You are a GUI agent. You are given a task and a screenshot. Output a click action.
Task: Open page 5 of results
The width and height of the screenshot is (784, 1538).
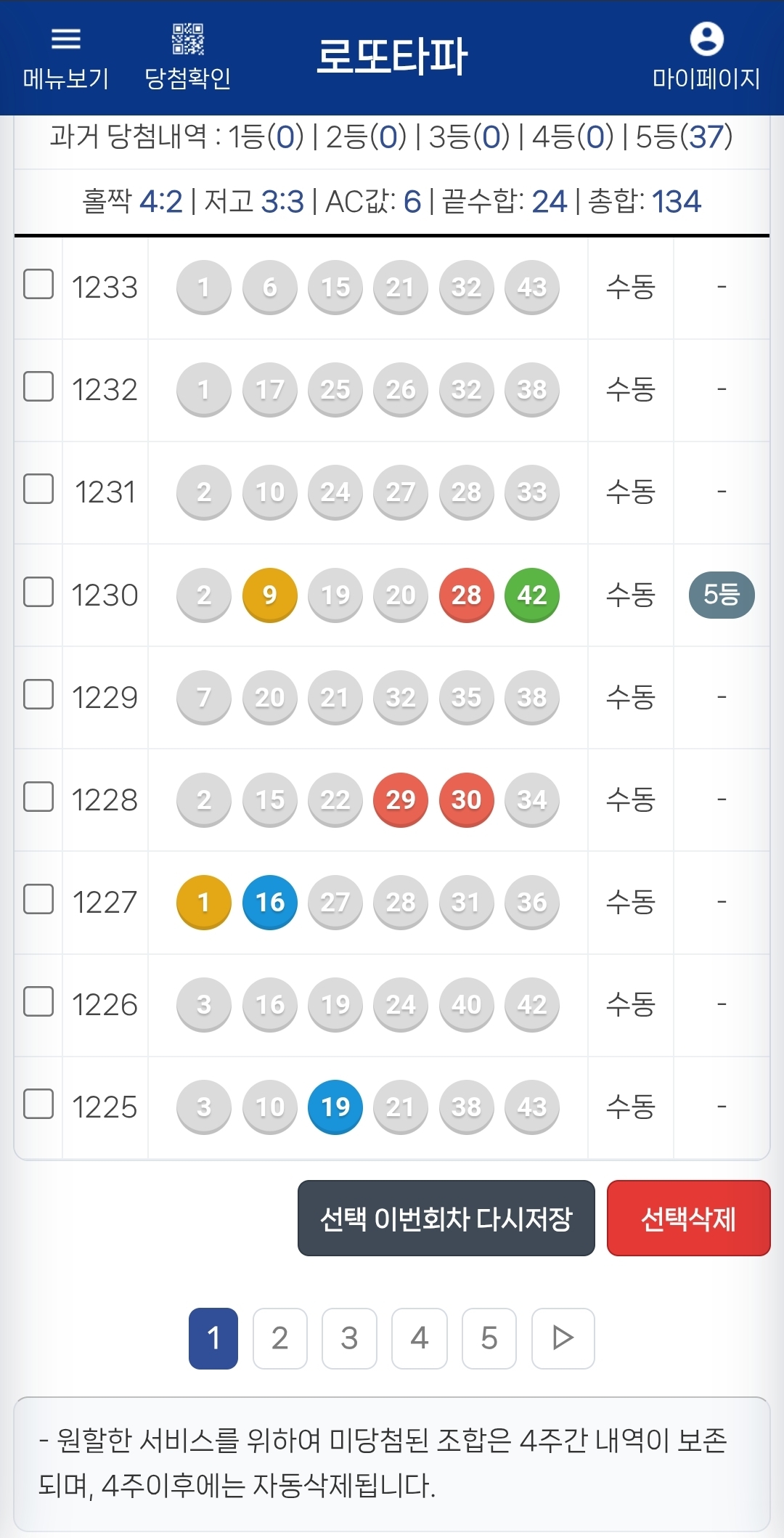(489, 1338)
